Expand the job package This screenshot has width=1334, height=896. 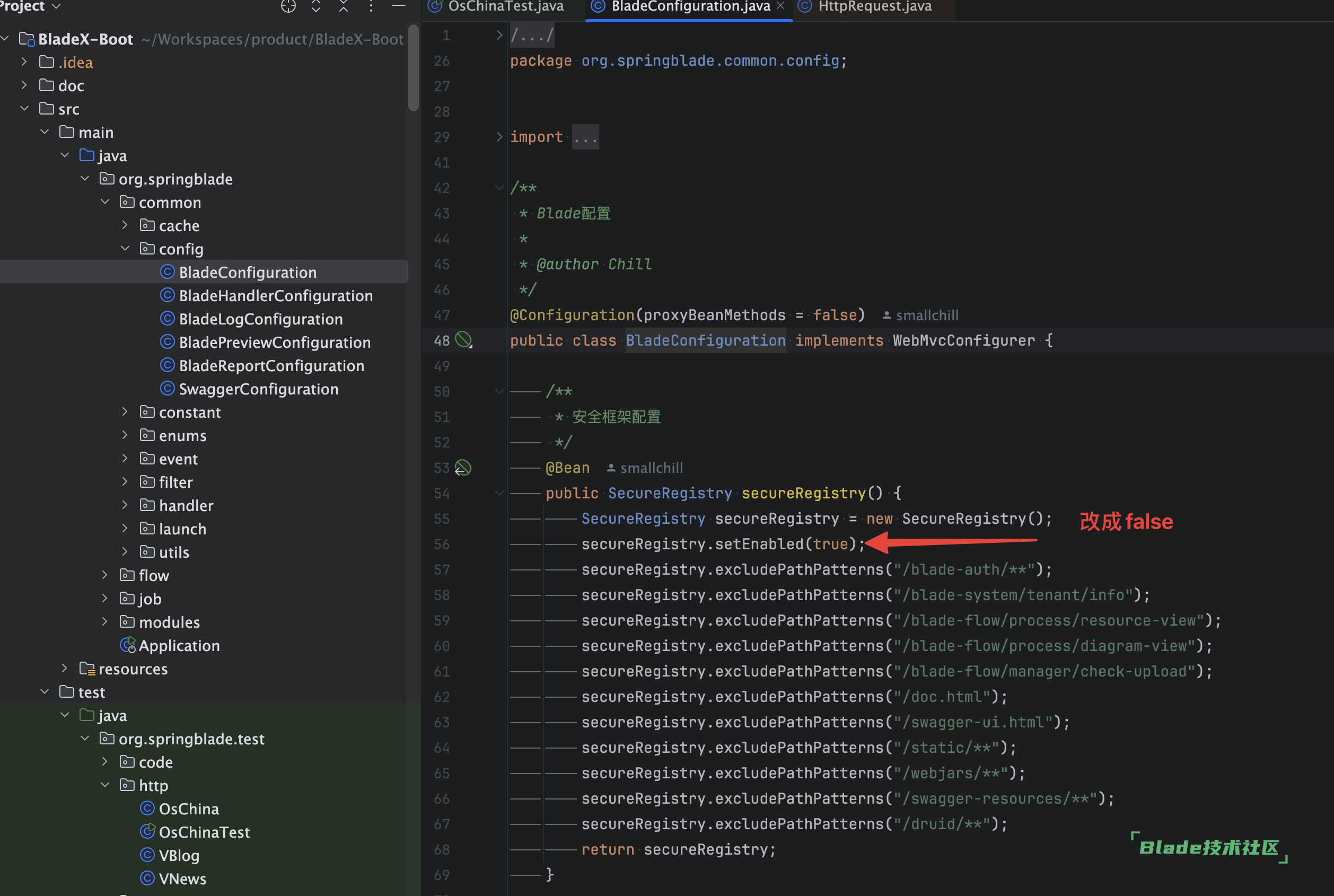coord(105,599)
